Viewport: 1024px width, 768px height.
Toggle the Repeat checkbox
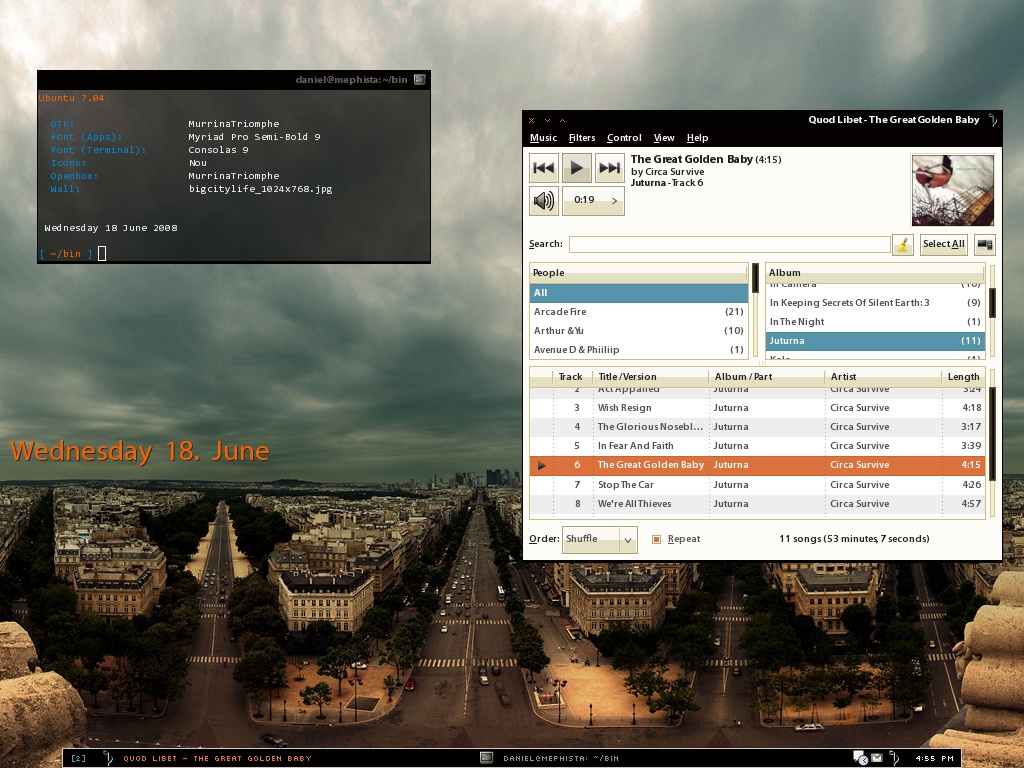tap(656, 539)
